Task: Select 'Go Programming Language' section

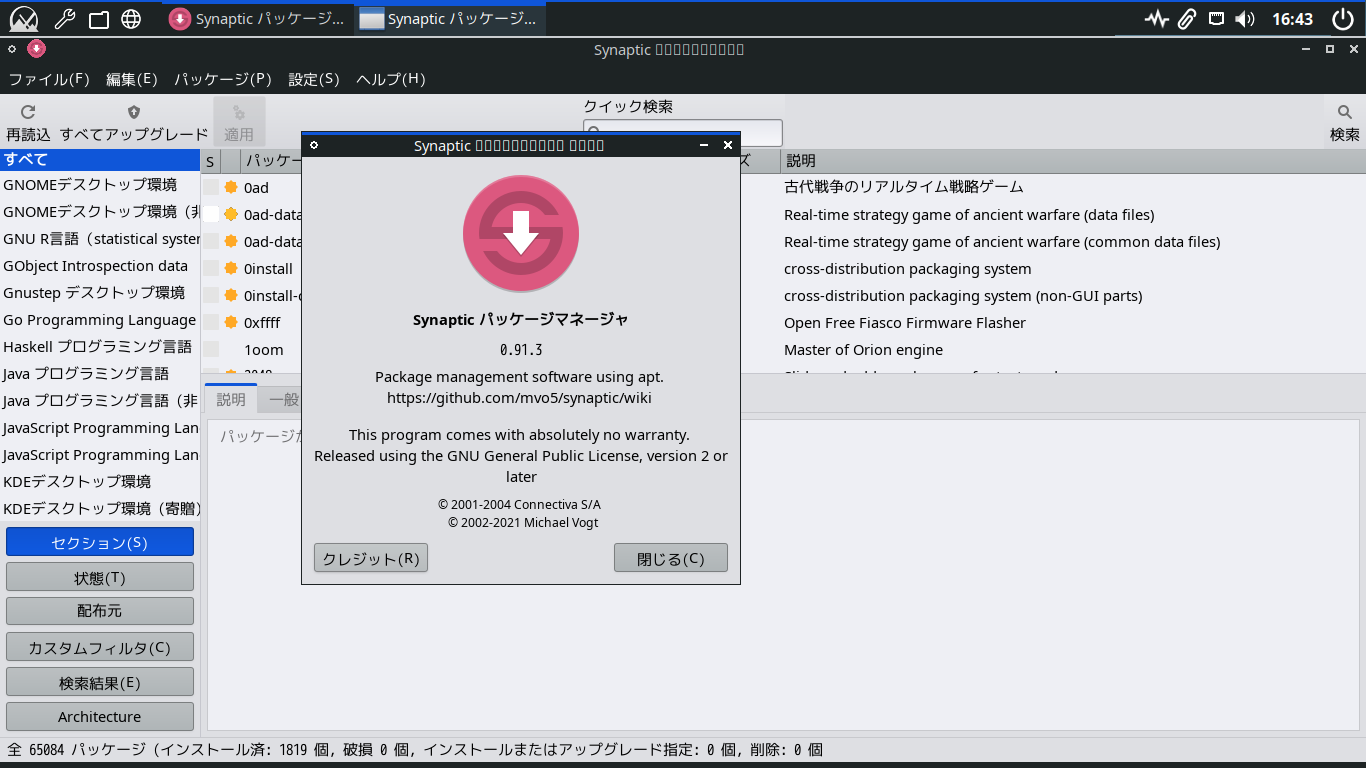Action: (x=100, y=320)
